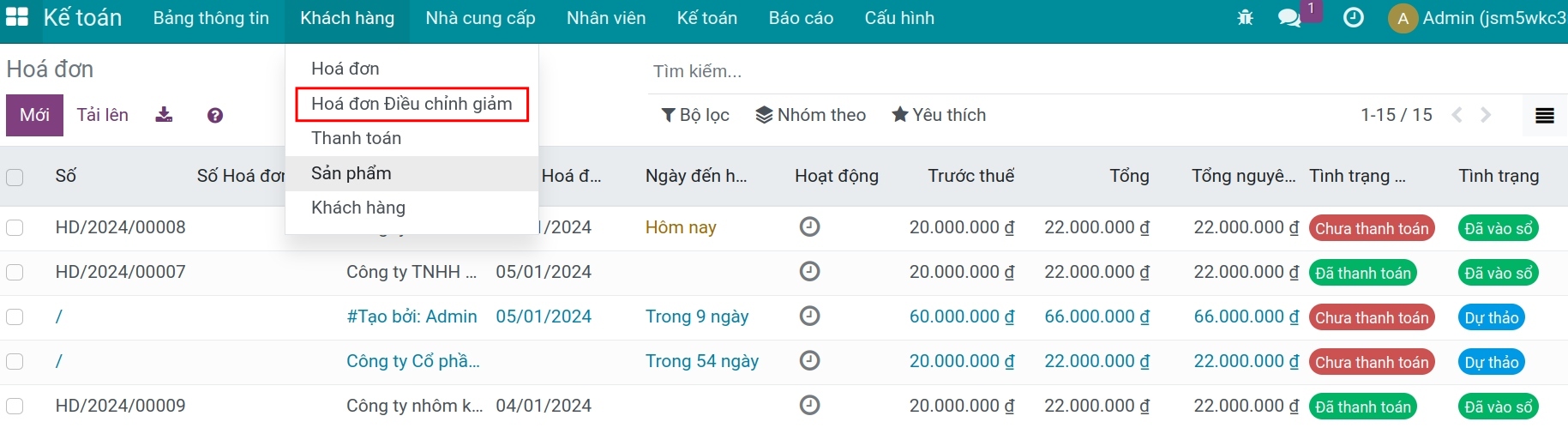
Task: Go to next page arrow
Action: (x=1486, y=115)
